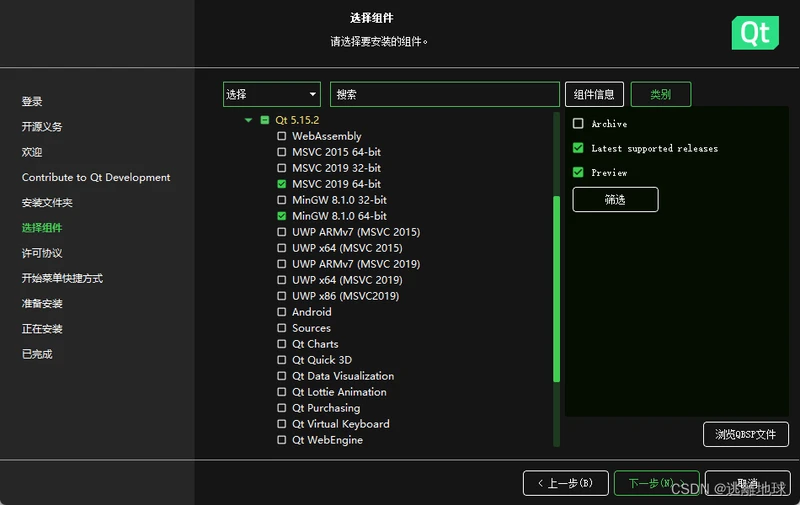Uncheck the Preview checkbox

578,172
